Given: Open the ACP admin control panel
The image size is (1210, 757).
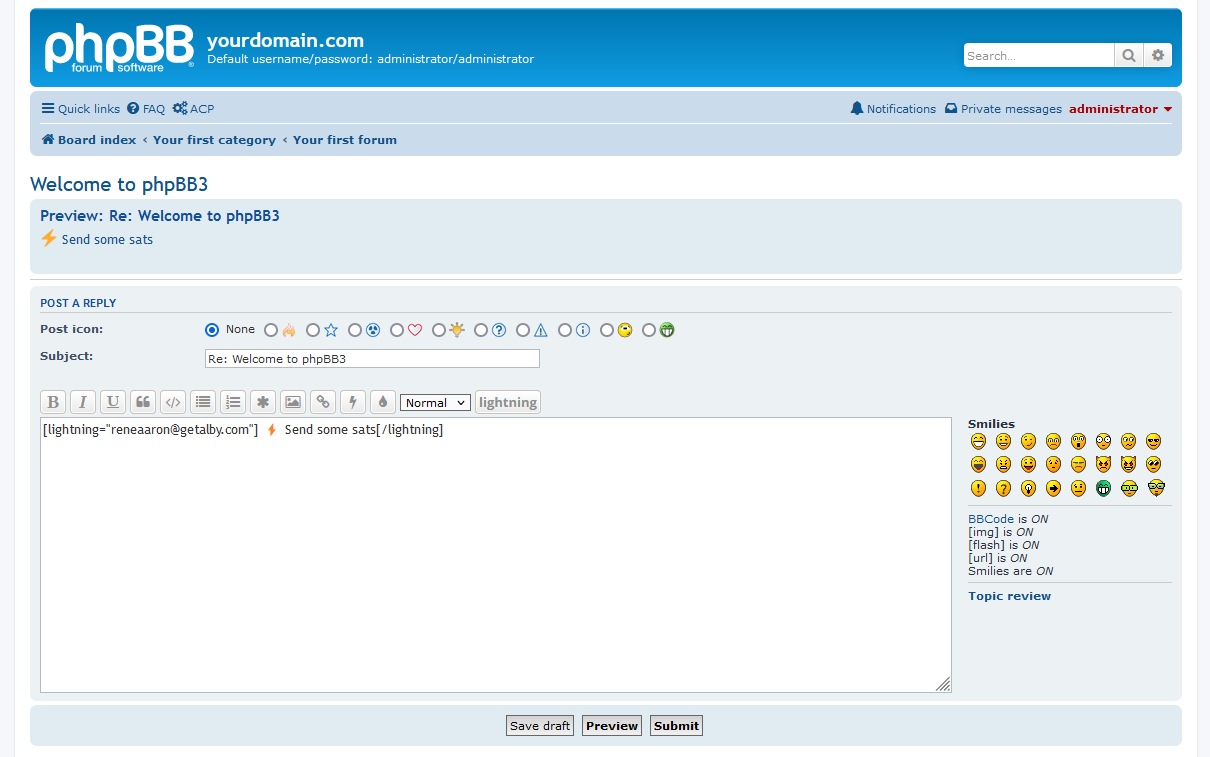Looking at the screenshot, I should point(193,109).
